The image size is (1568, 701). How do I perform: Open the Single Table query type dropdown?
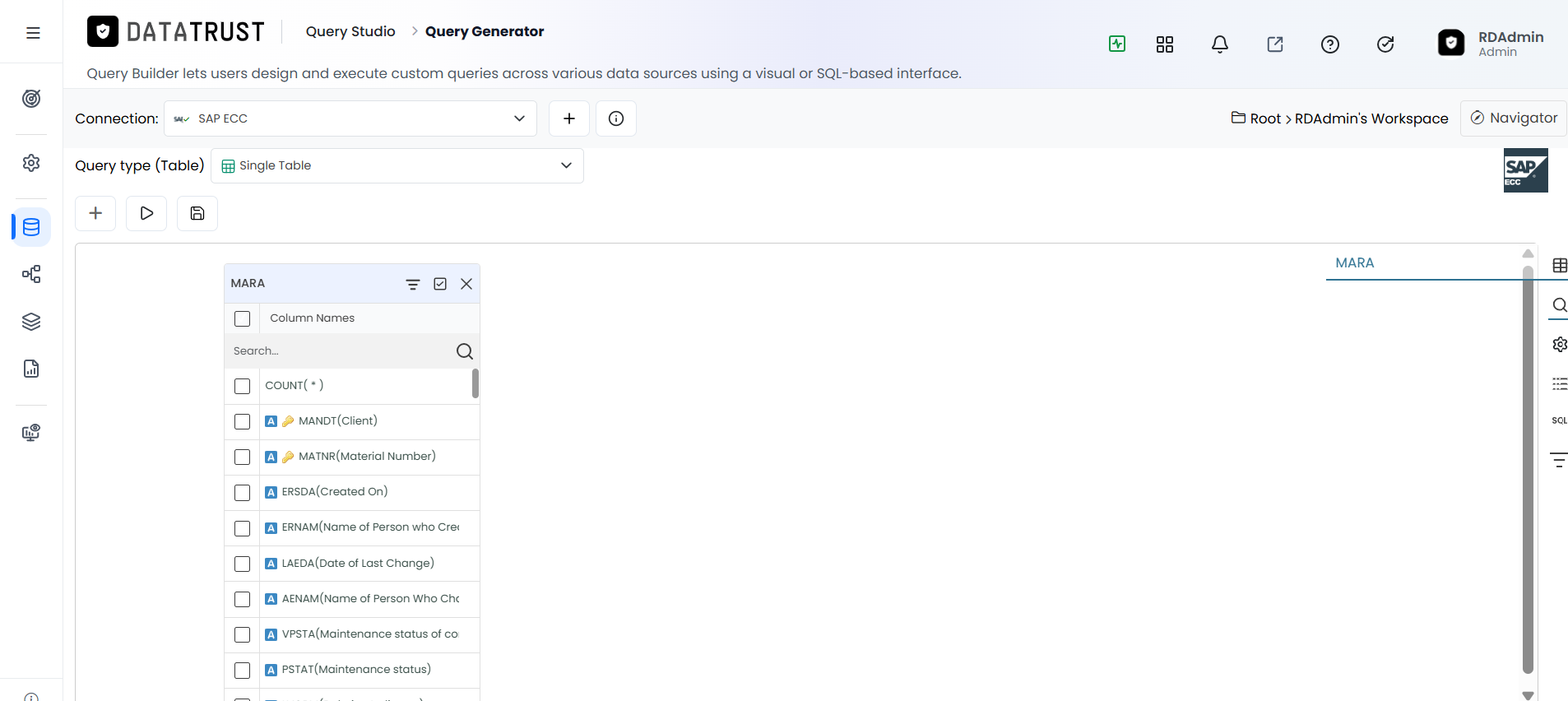coord(397,165)
